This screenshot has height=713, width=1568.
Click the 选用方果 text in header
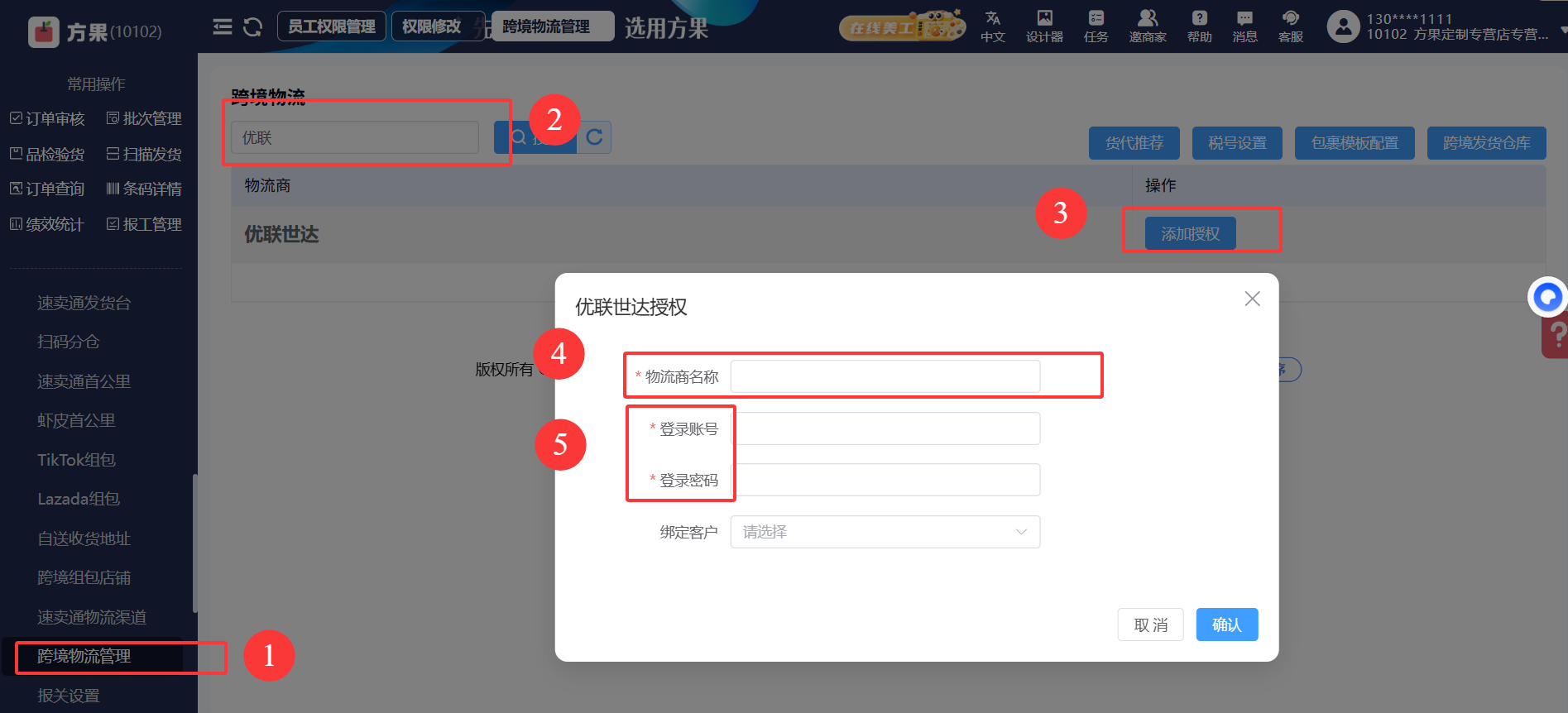point(666,28)
